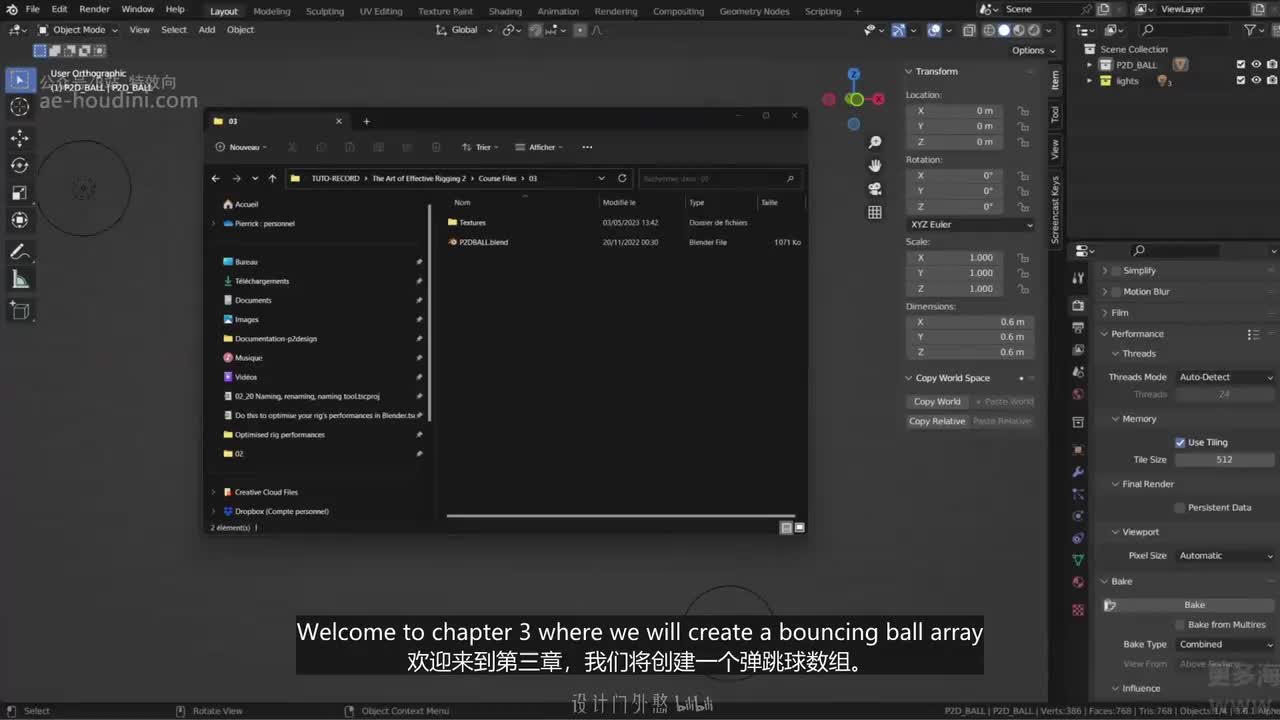
Task: Open the Object Data properties tab icon
Action: 1078,560
